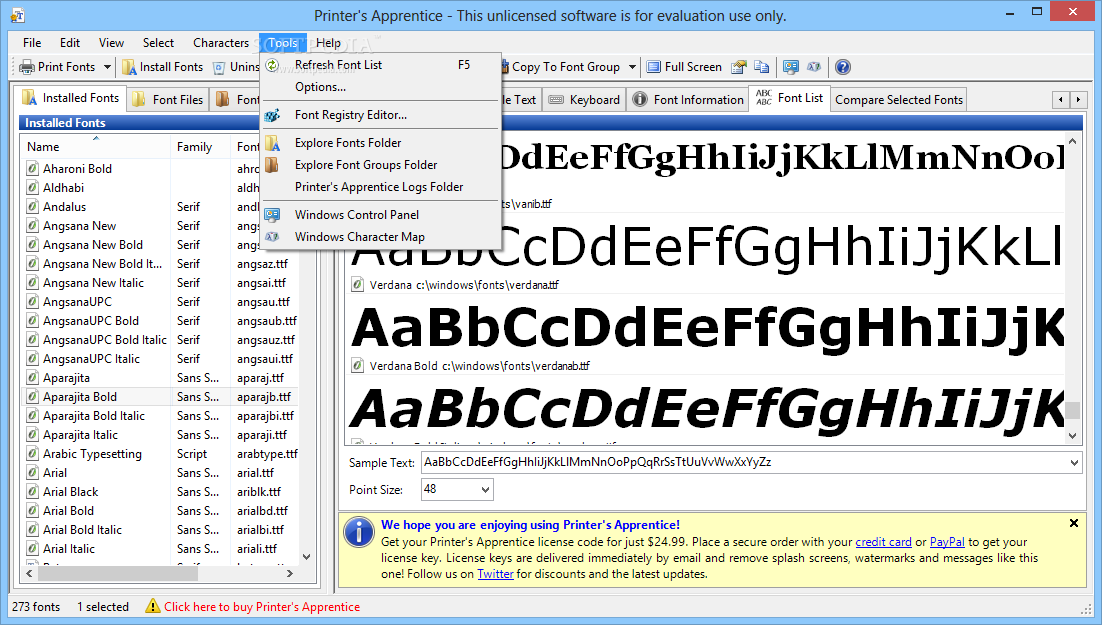This screenshot has width=1102, height=625.
Task: Open the Select menu
Action: pyautogui.click(x=158, y=43)
